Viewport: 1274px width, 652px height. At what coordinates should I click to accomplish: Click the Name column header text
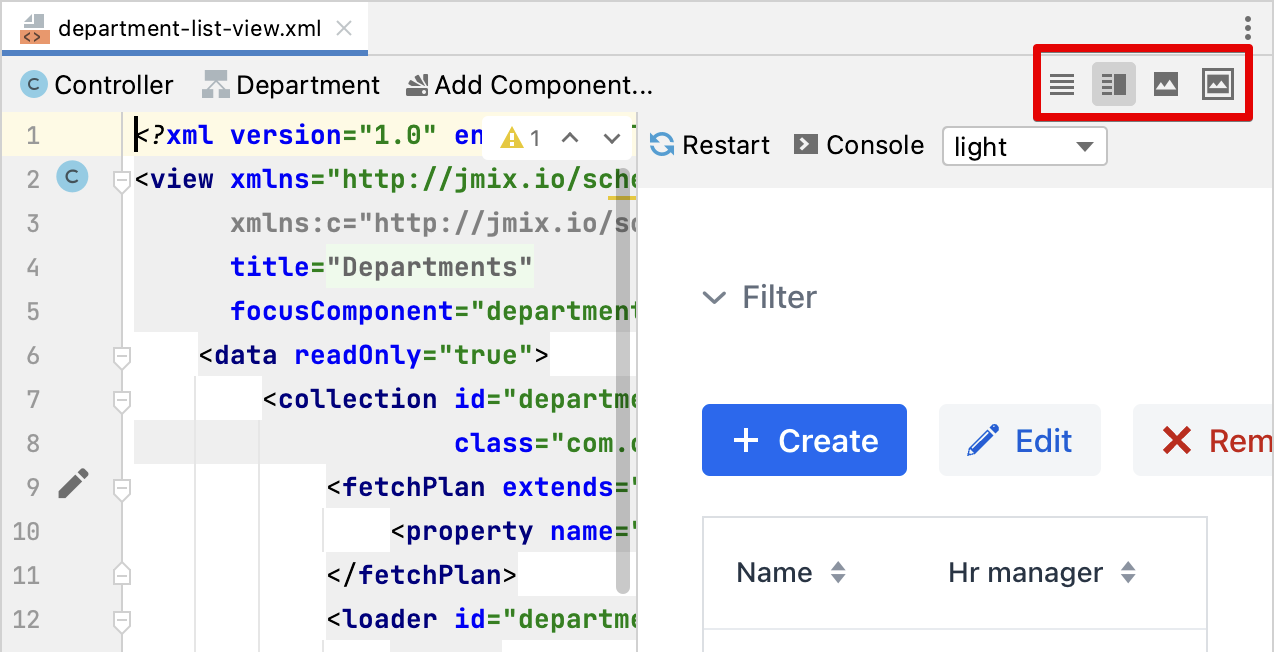click(774, 573)
